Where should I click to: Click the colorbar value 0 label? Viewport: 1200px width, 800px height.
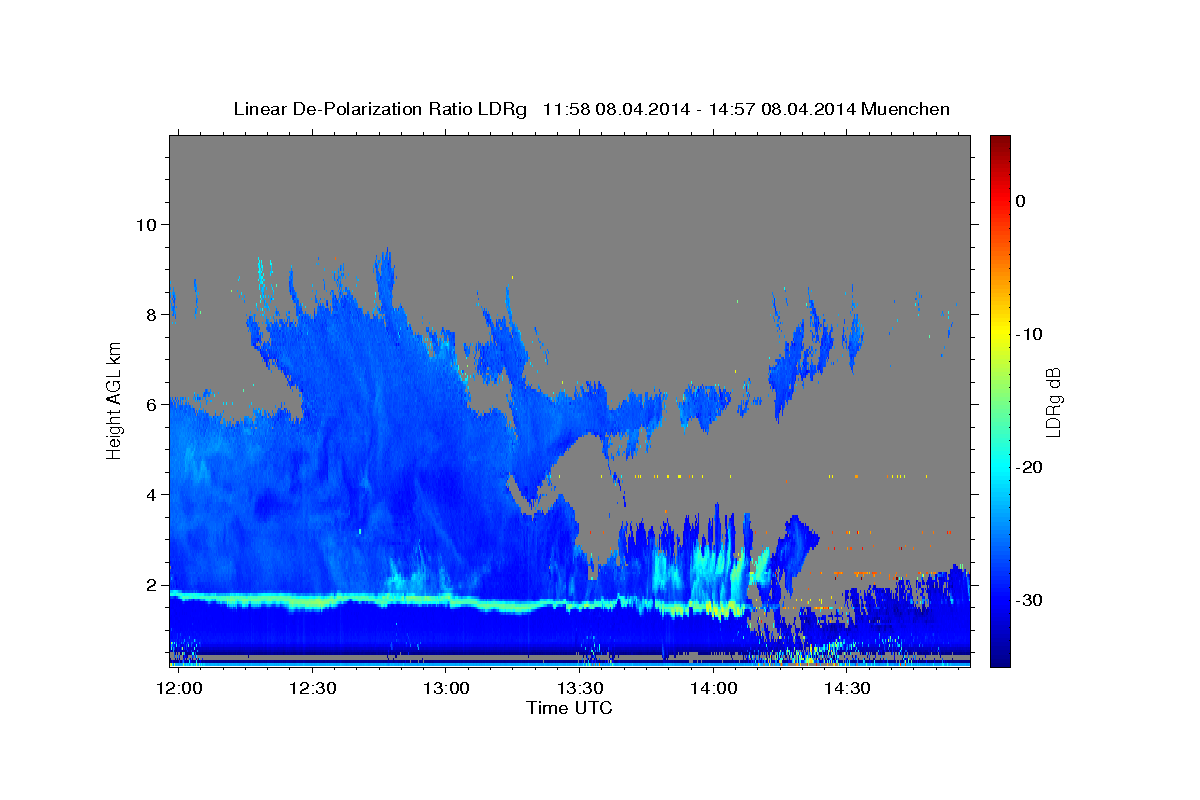coord(1021,201)
